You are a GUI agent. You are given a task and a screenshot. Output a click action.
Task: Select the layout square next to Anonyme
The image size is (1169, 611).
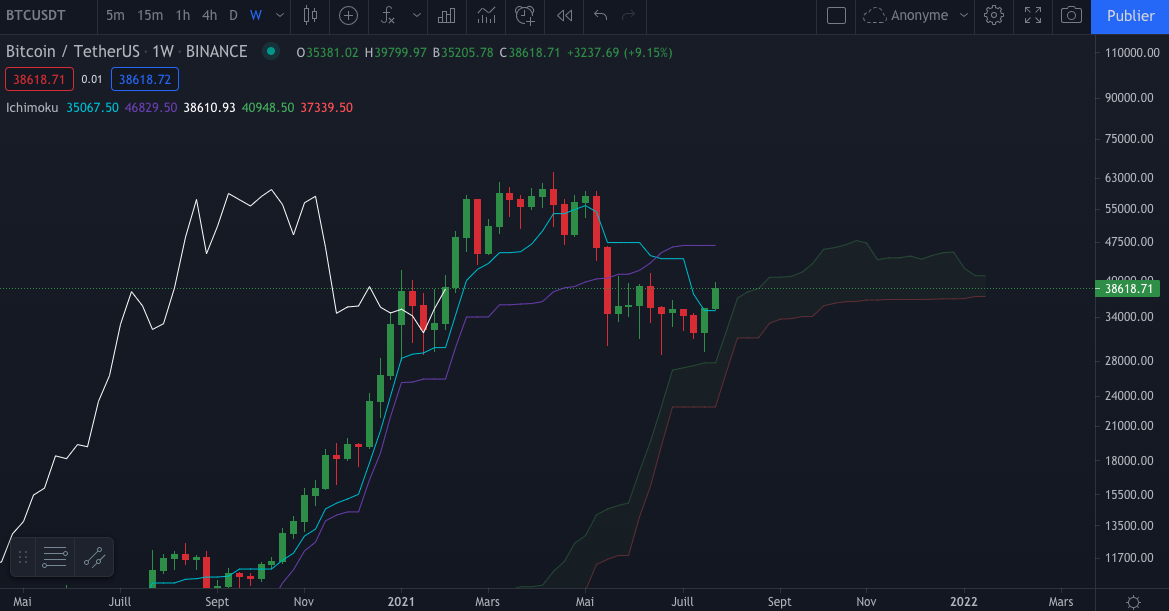(x=836, y=16)
